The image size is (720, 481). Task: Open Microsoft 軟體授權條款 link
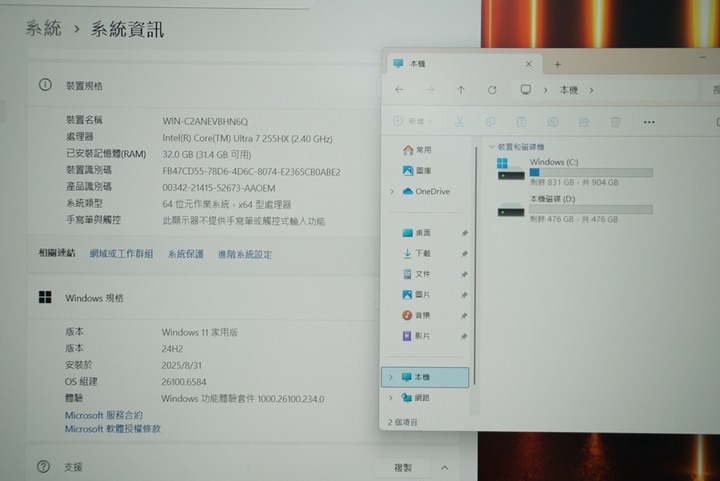click(112, 429)
